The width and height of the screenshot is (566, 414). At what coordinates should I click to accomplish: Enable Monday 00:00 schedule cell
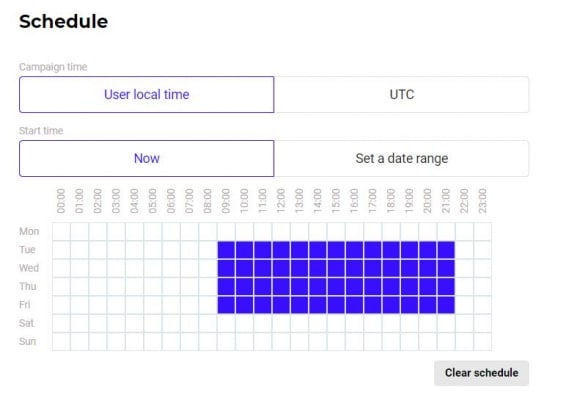[61, 231]
